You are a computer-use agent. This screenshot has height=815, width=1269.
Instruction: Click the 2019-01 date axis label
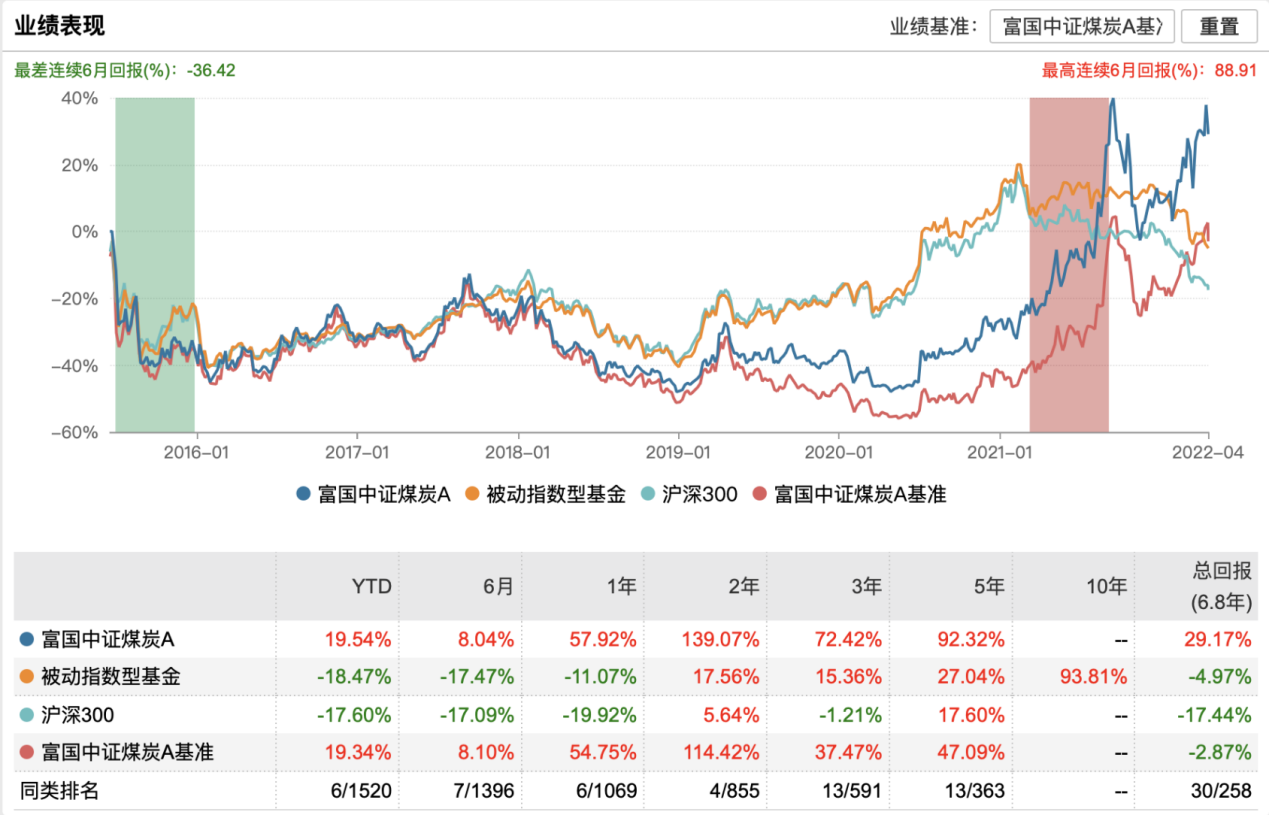click(x=678, y=452)
